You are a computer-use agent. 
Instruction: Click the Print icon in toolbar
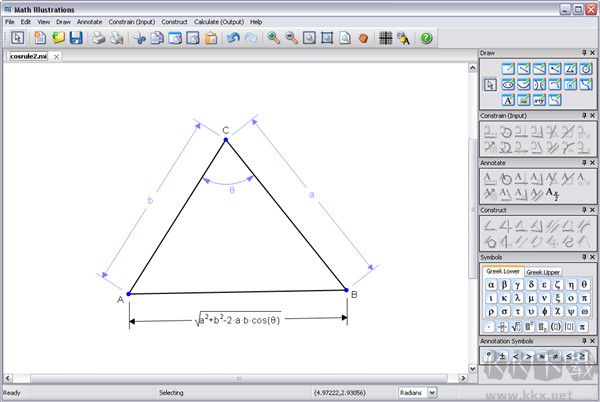click(99, 38)
